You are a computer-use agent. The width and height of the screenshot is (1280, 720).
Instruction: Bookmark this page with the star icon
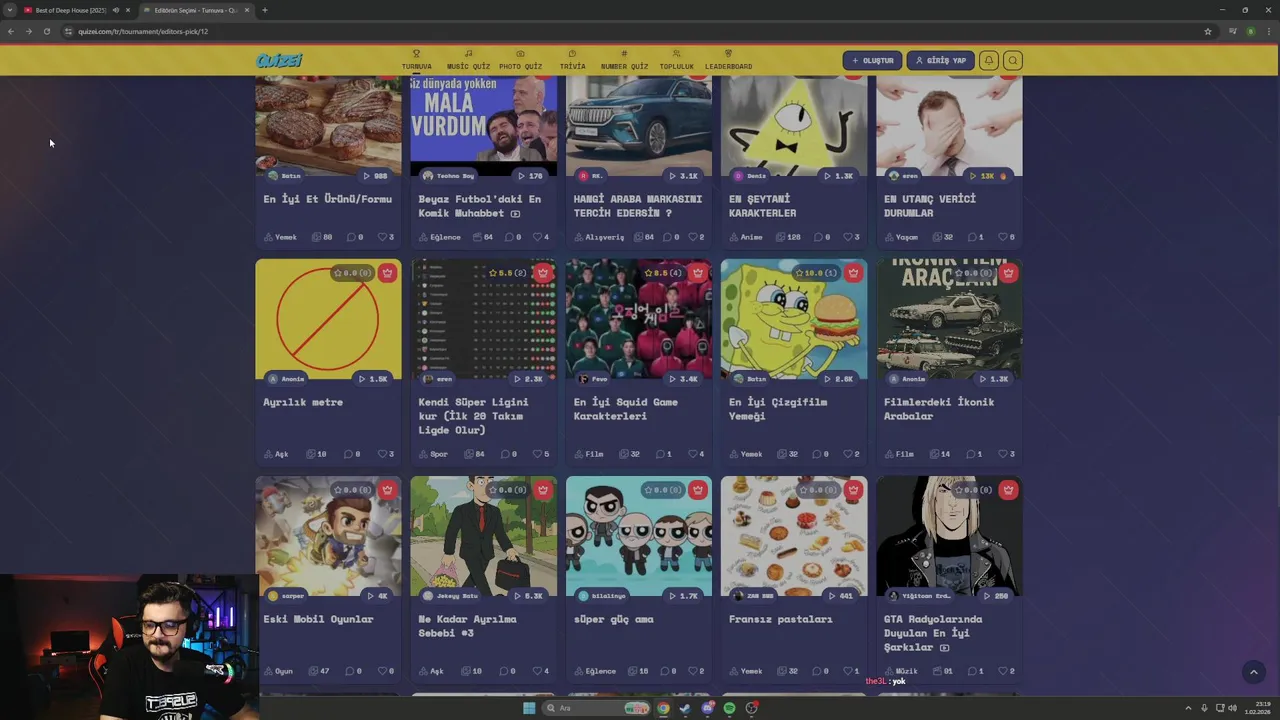(1207, 31)
